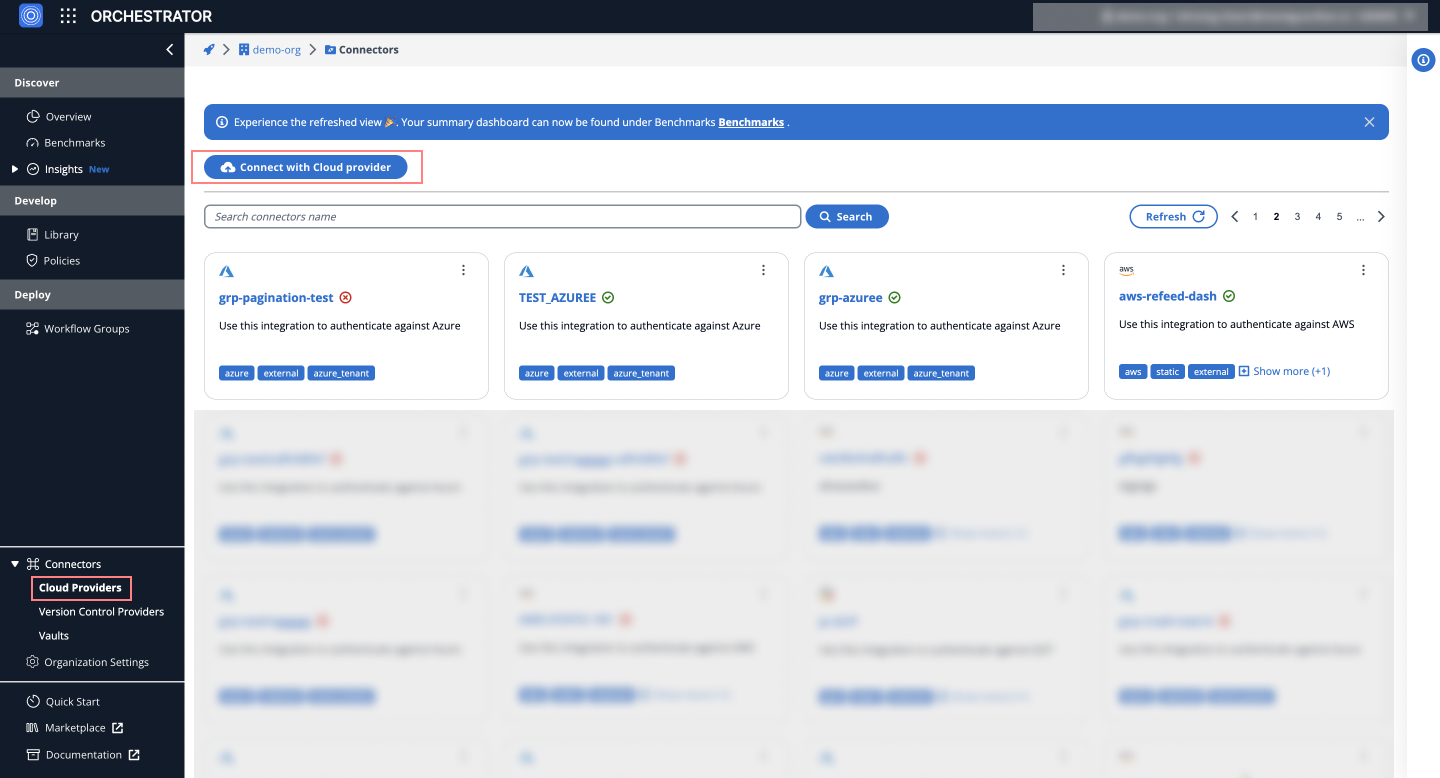Go to page 1
The height and width of the screenshot is (778, 1440).
[x=1256, y=217]
